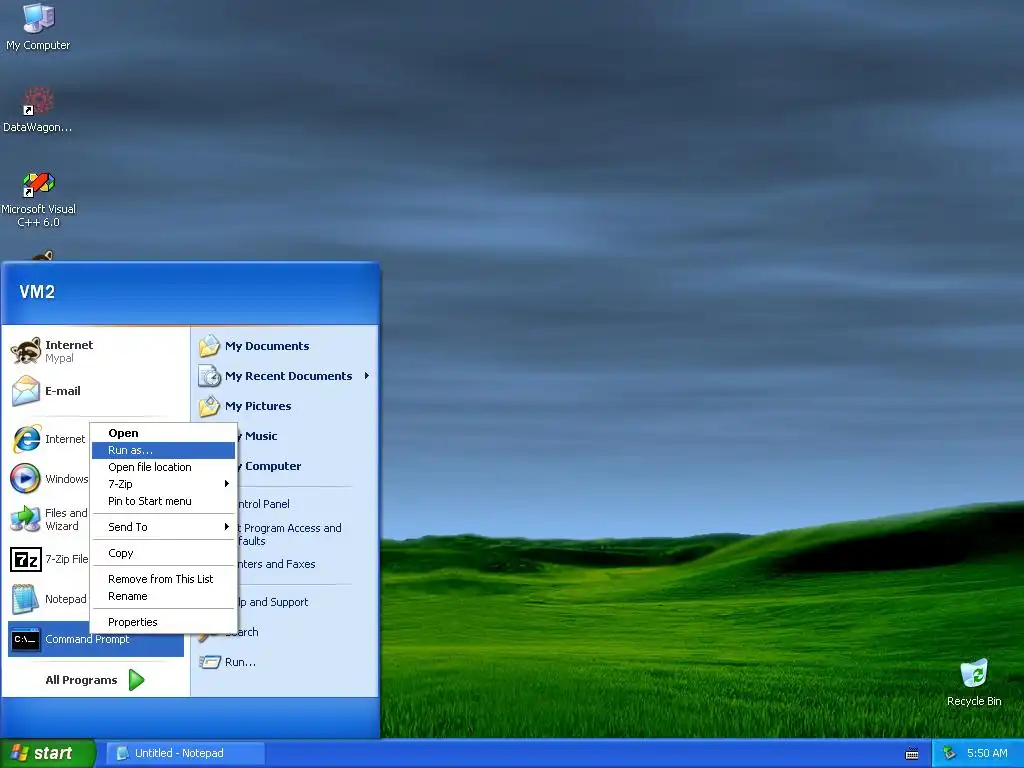Open Printers and Faxes
Screen dimensions: 1024x768
pyautogui.click(x=277, y=564)
